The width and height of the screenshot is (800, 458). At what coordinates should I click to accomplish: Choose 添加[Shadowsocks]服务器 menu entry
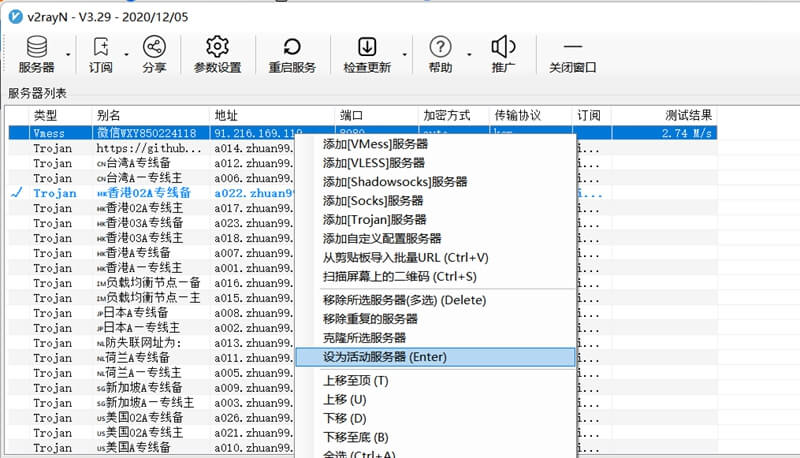click(436, 182)
